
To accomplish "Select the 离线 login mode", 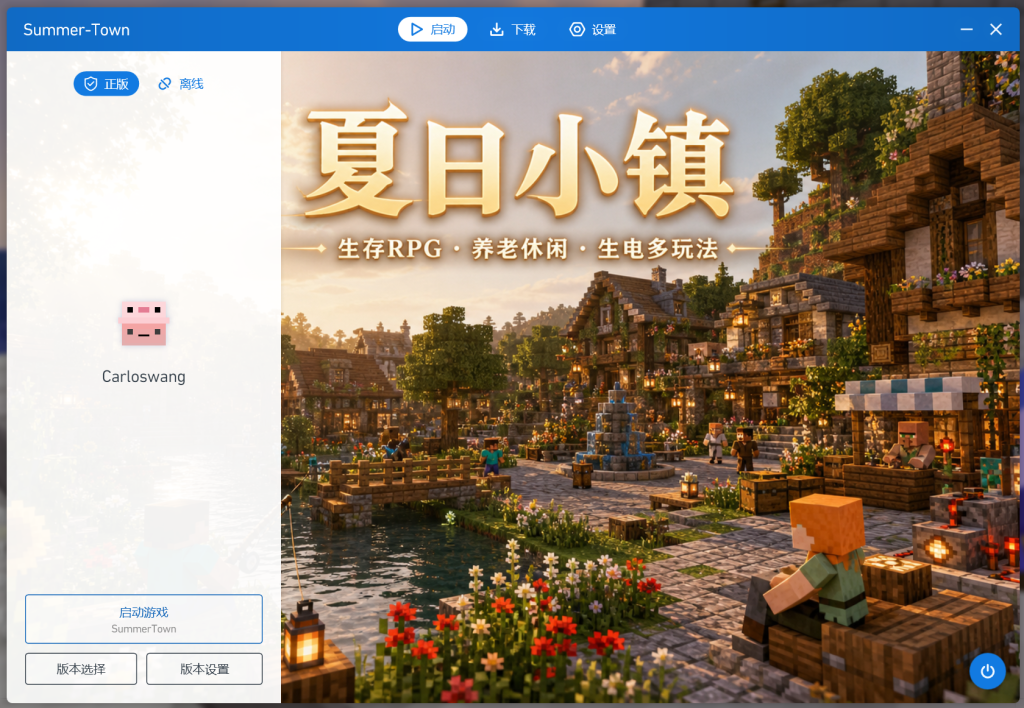I will (x=181, y=84).
